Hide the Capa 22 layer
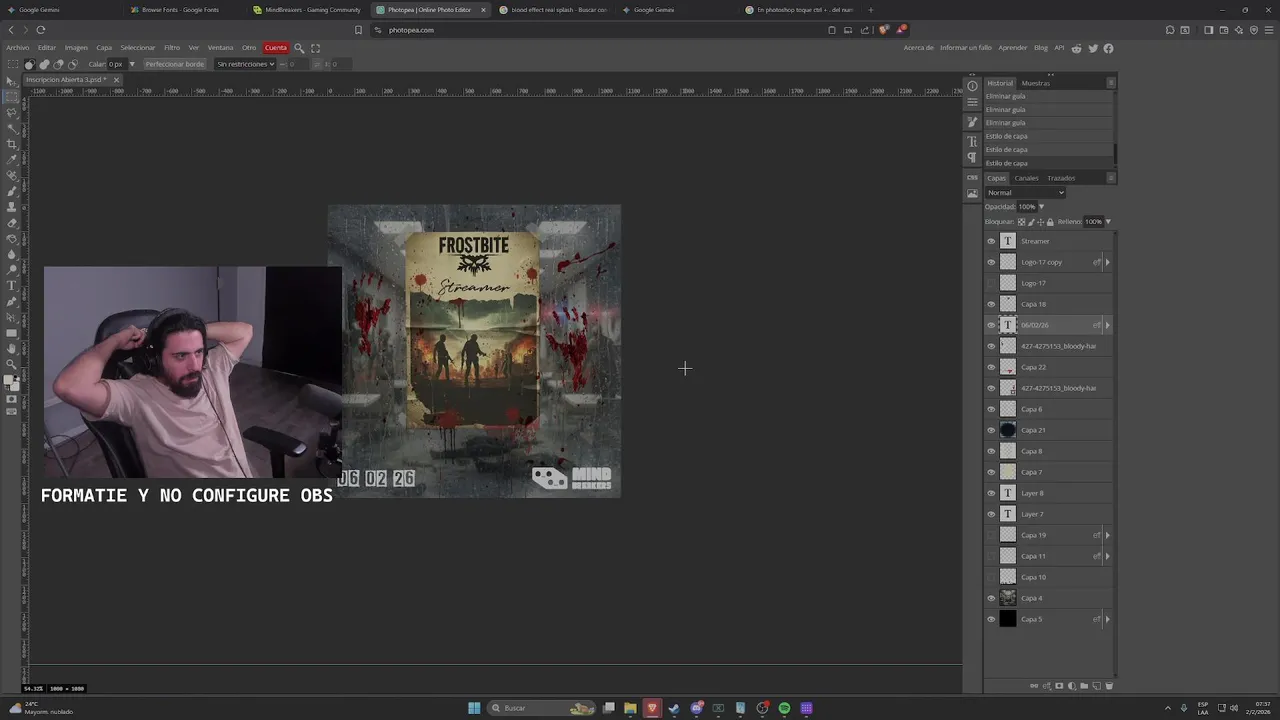 coord(991,367)
